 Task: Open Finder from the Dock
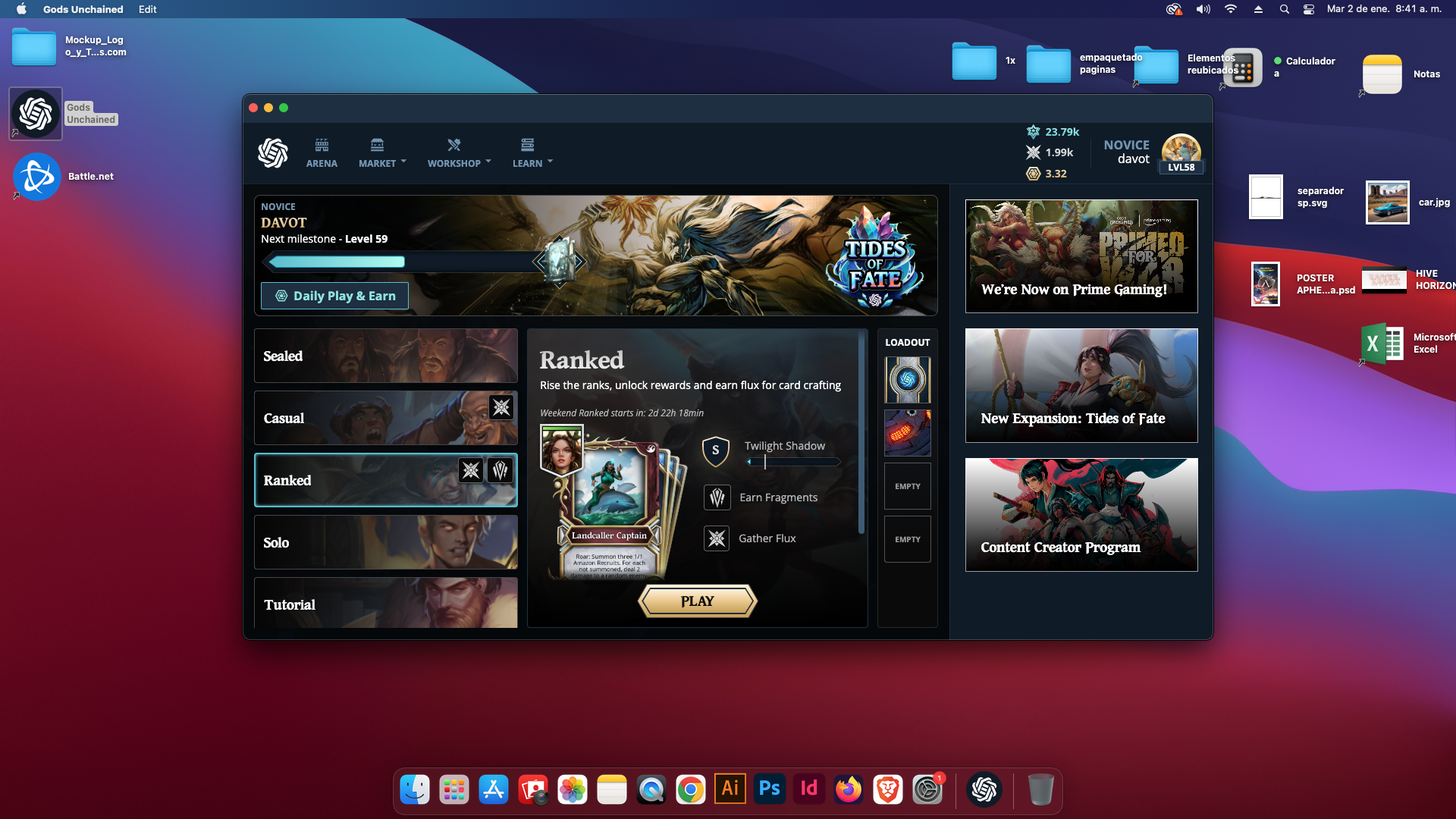tap(415, 789)
